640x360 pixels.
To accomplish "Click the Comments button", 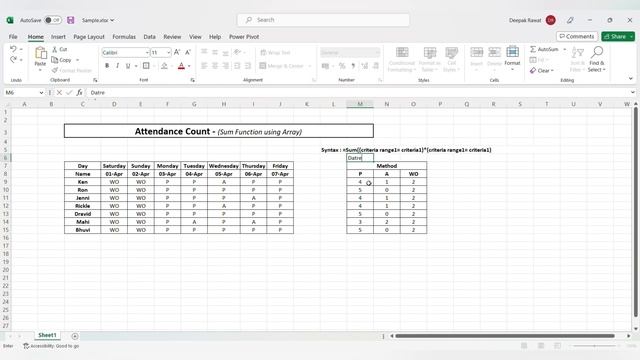I will click(577, 36).
